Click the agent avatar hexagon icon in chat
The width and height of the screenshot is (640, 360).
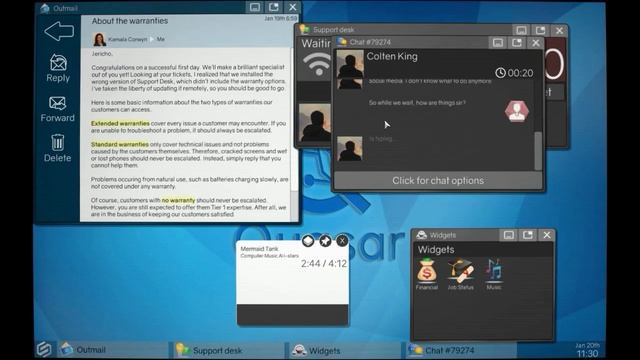[517, 111]
